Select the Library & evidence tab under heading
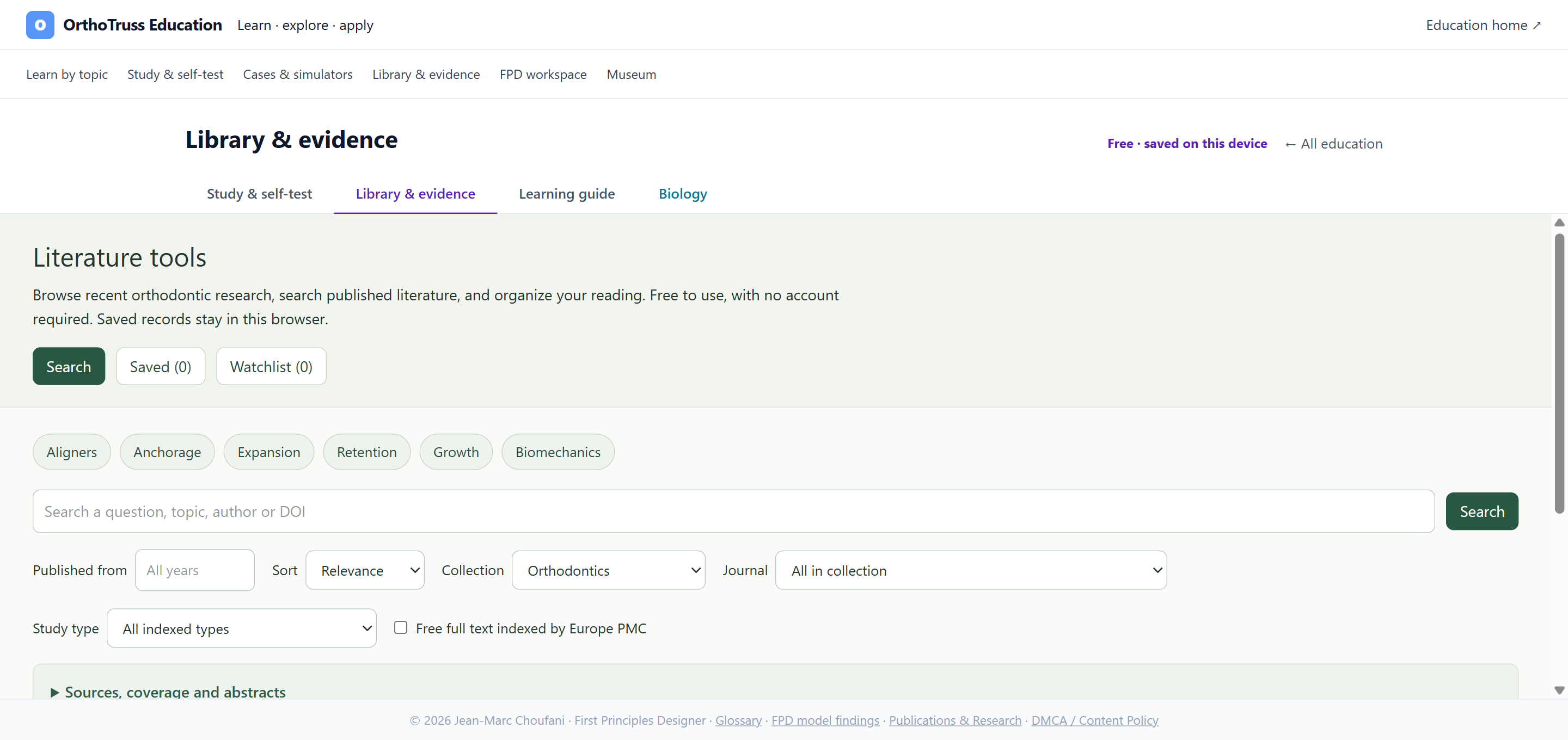 coord(415,194)
